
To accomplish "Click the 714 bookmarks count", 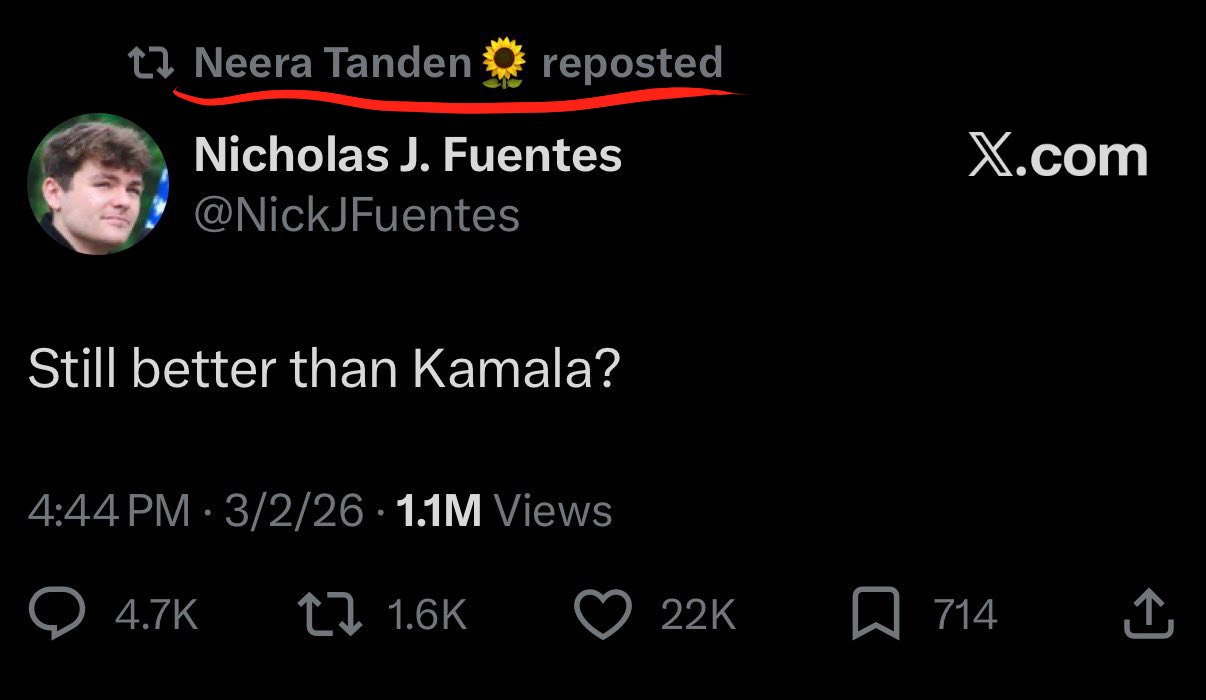I will coord(965,614).
